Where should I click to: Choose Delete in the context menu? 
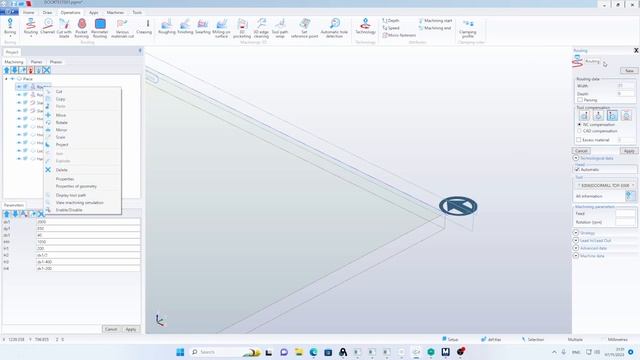pos(62,170)
